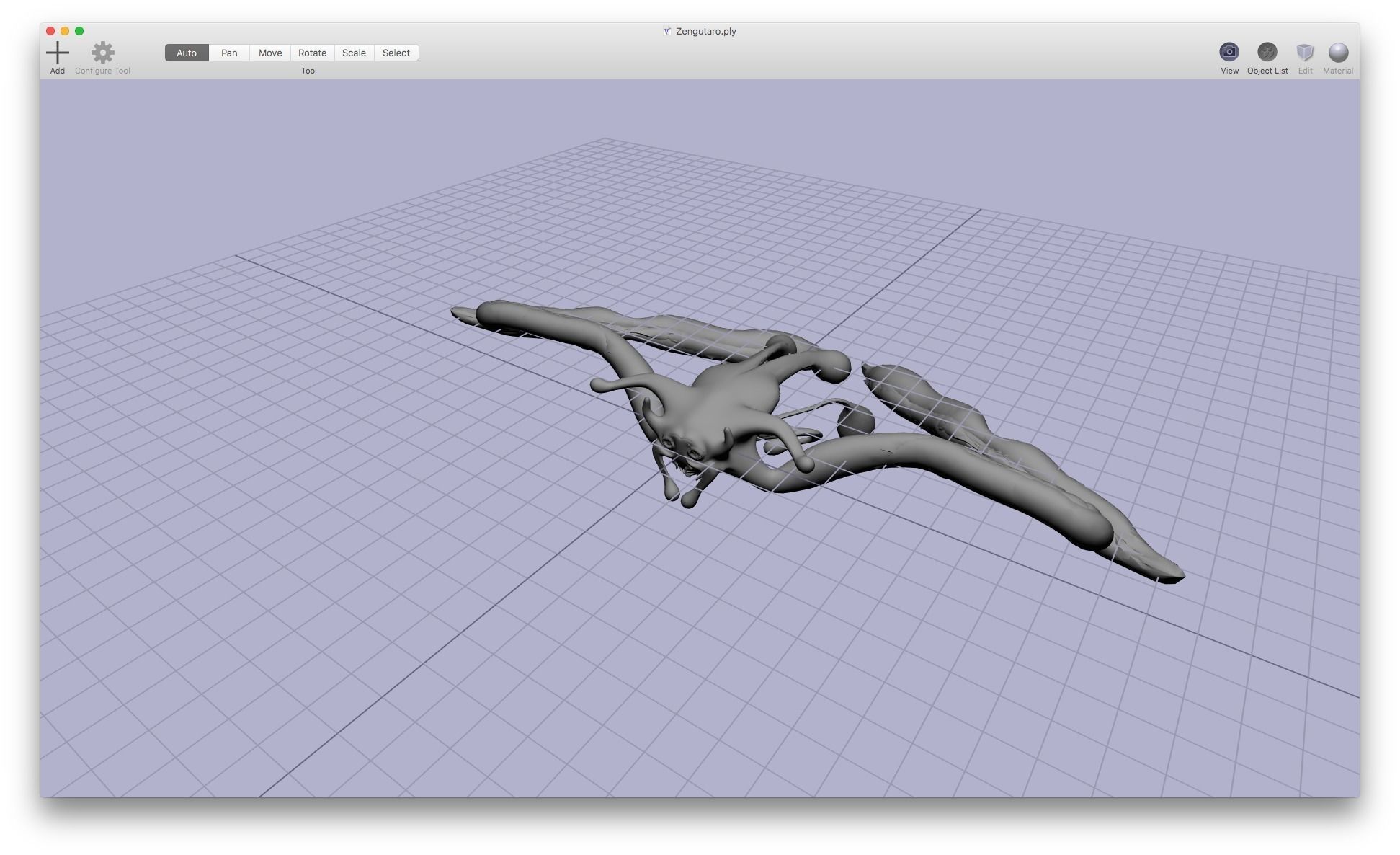Minimize the window with yellow button
This screenshot has height=855, width=1400.
click(x=65, y=31)
